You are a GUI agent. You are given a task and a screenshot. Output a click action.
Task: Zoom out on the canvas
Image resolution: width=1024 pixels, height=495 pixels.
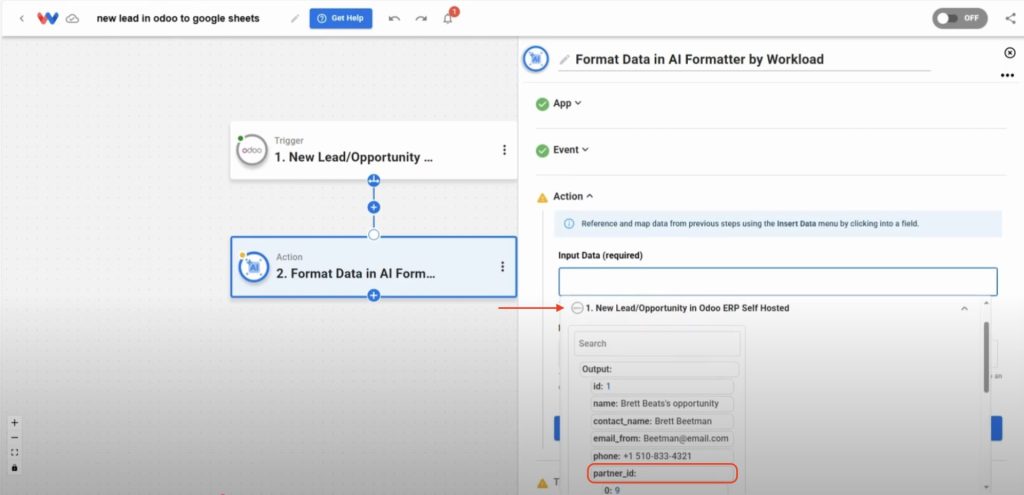pos(14,438)
